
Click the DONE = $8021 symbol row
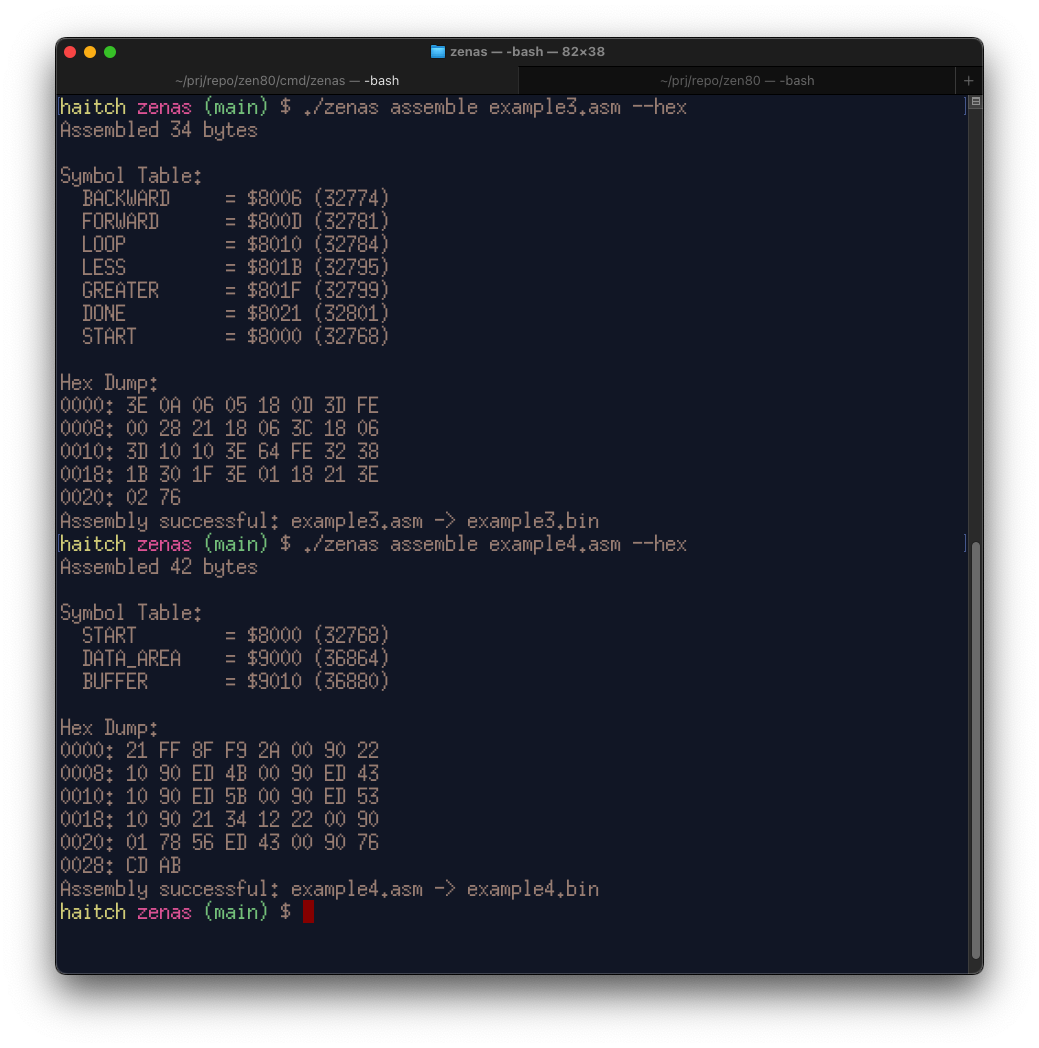pos(235,313)
